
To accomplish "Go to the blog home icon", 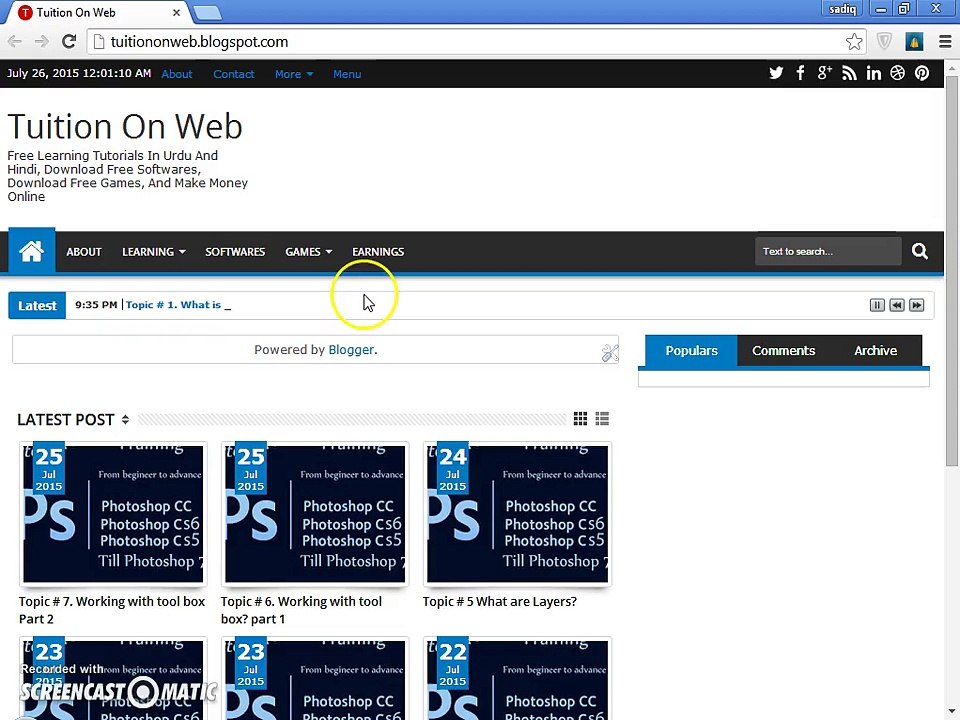I will pyautogui.click(x=31, y=250).
